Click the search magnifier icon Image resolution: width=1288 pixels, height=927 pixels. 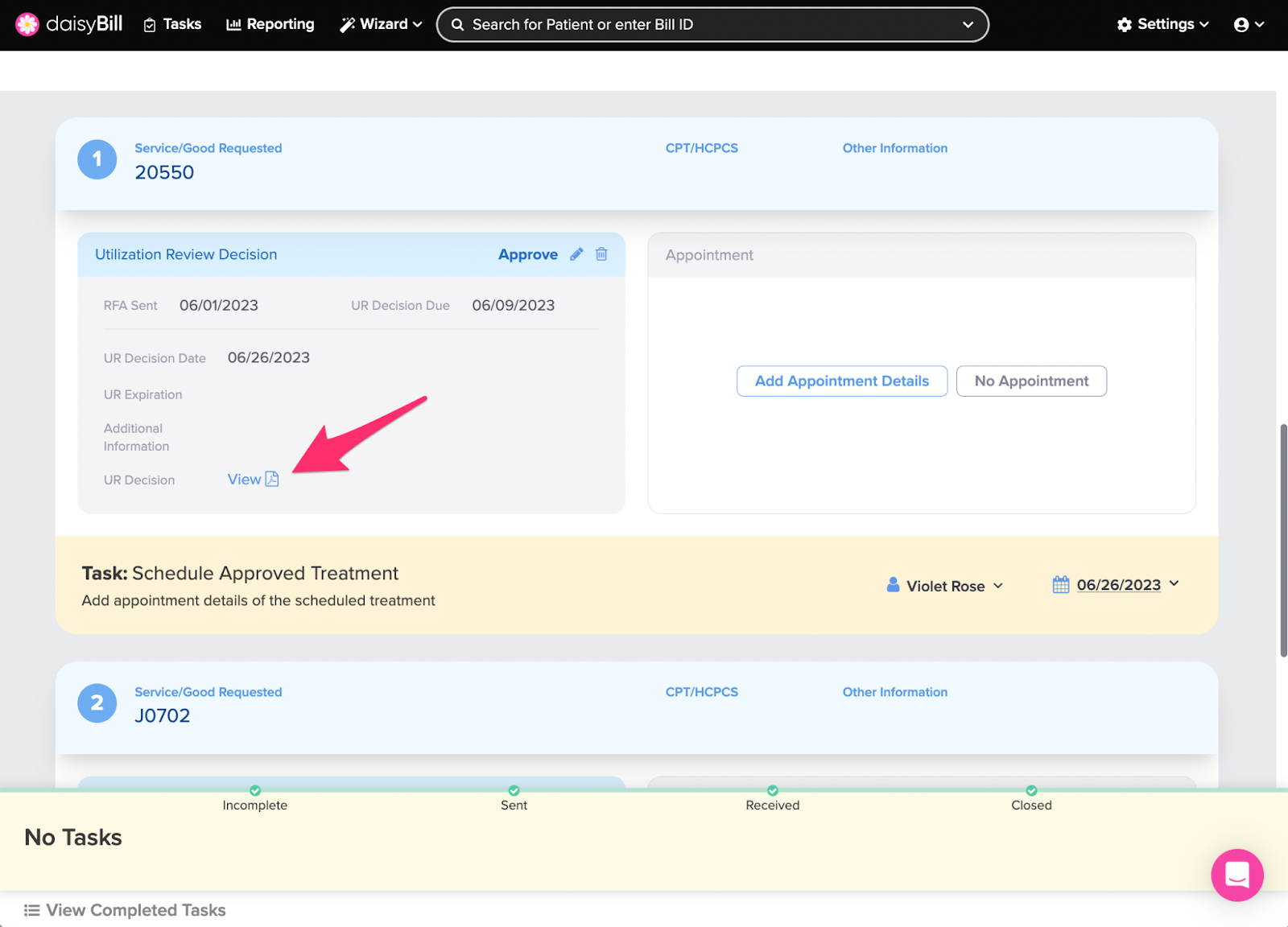[457, 25]
